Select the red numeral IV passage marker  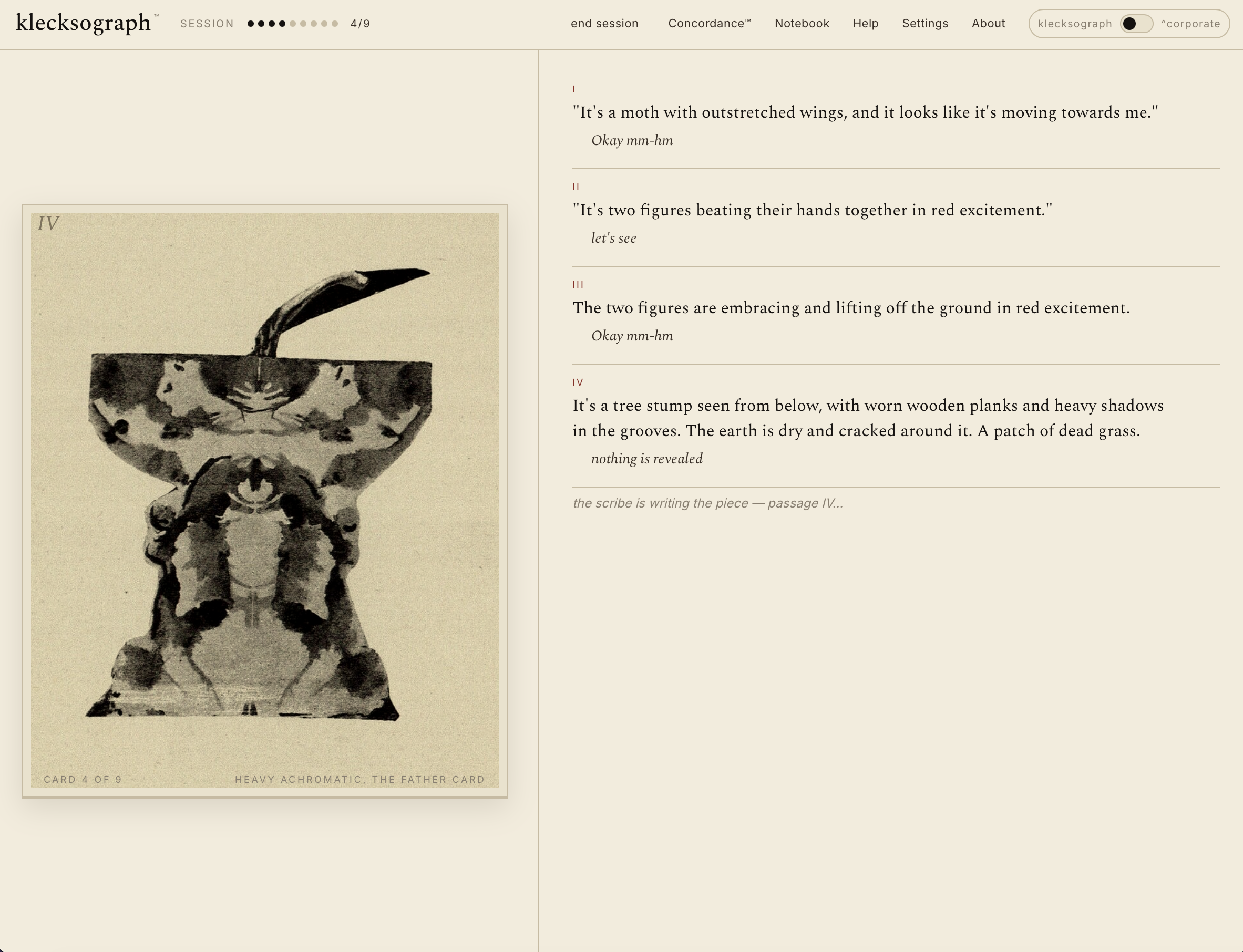[579, 382]
